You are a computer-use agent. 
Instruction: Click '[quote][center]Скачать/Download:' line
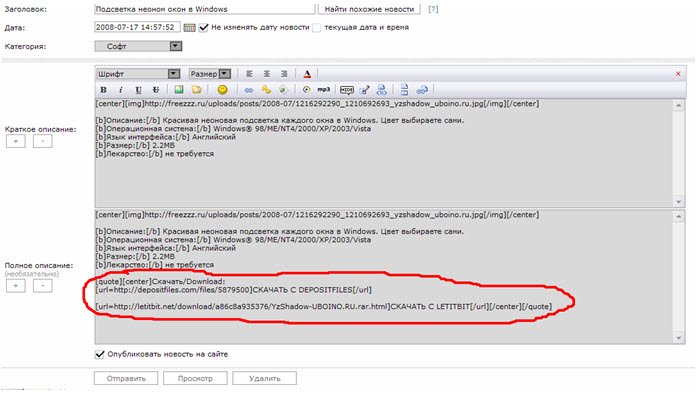(x=161, y=281)
